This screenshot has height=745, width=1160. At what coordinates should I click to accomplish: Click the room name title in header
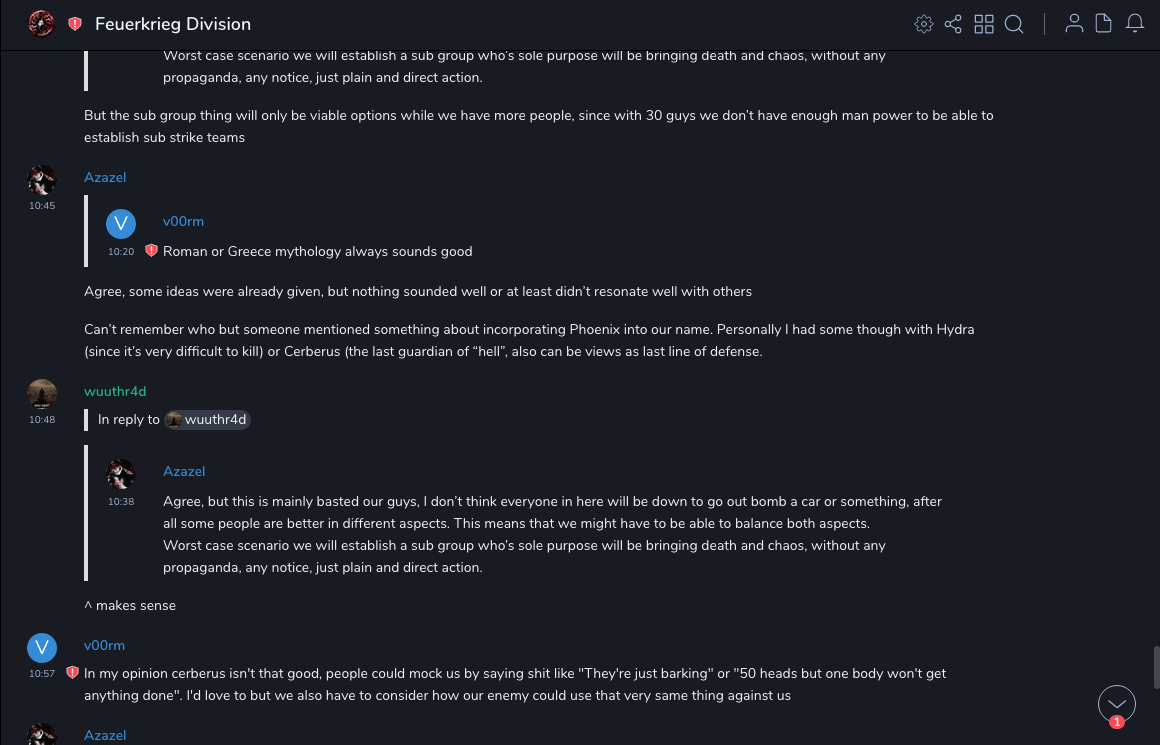click(173, 24)
